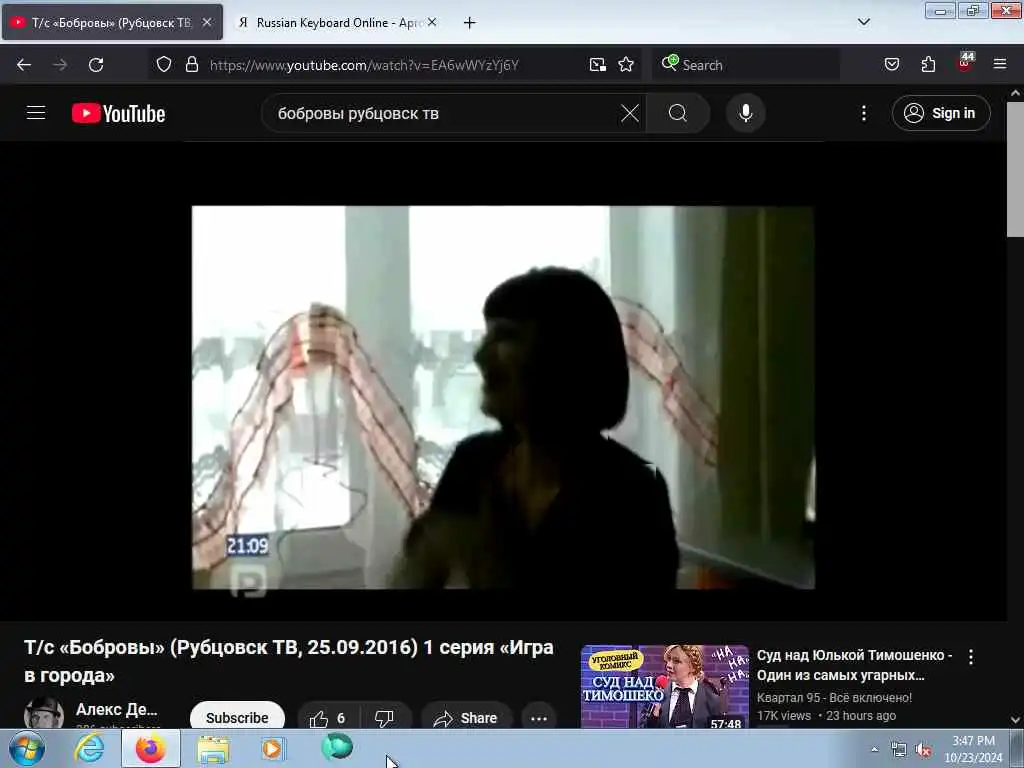Click the site security padlock icon

point(191,65)
